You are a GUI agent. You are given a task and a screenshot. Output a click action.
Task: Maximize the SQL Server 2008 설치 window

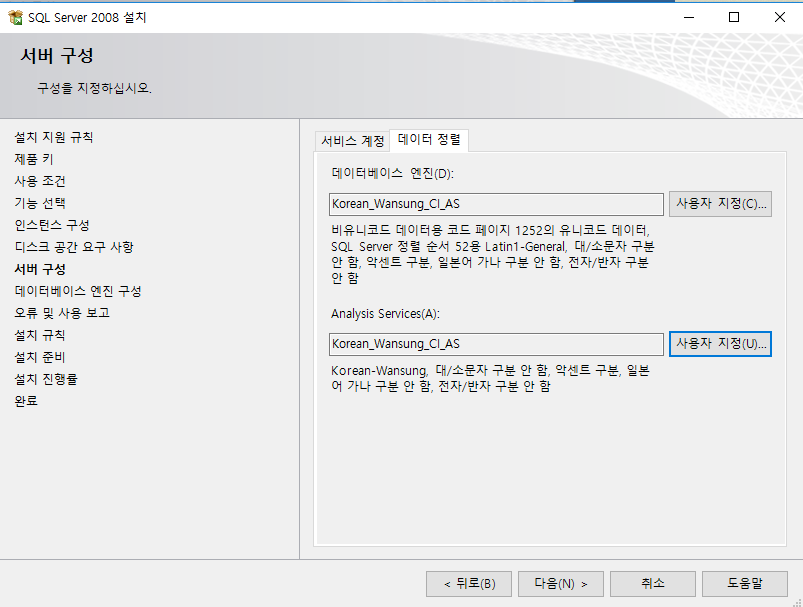pos(734,17)
